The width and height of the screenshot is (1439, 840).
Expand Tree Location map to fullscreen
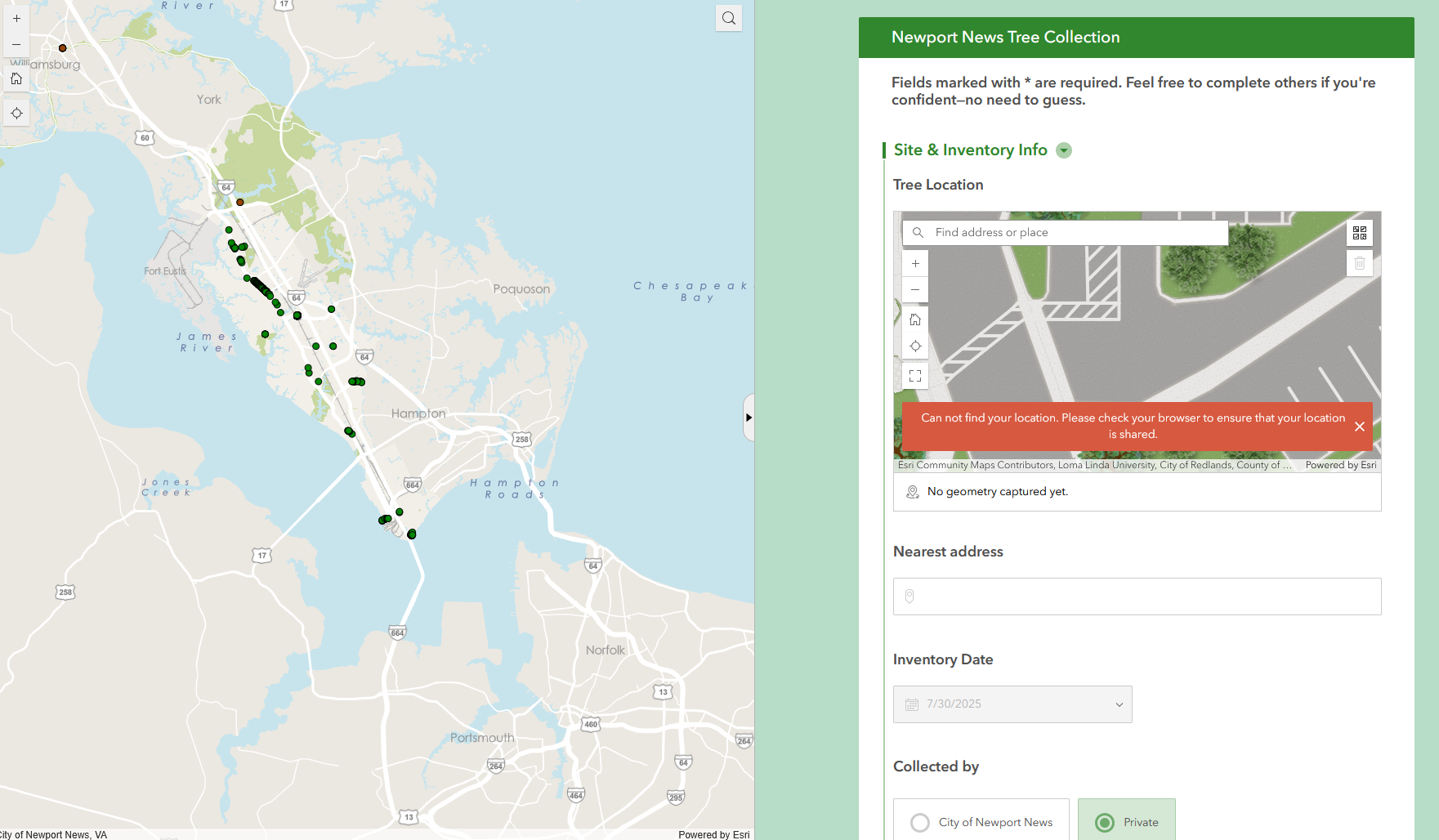[915, 376]
